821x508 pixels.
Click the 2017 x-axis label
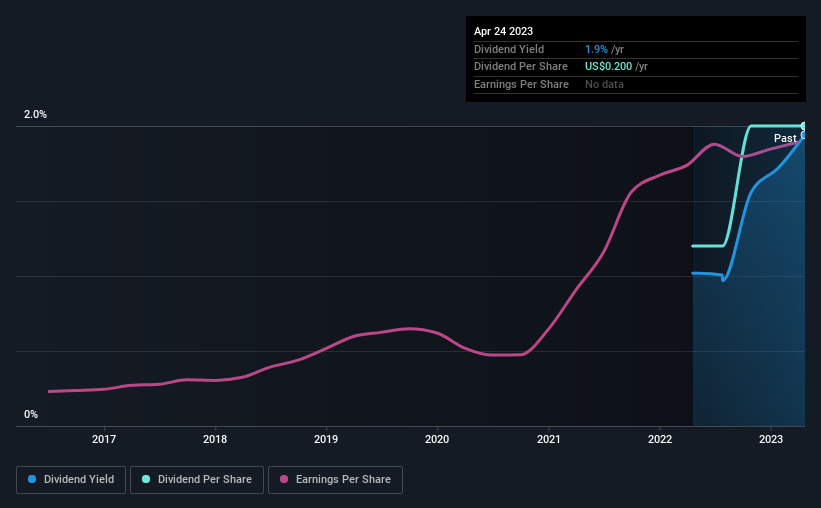(x=104, y=439)
